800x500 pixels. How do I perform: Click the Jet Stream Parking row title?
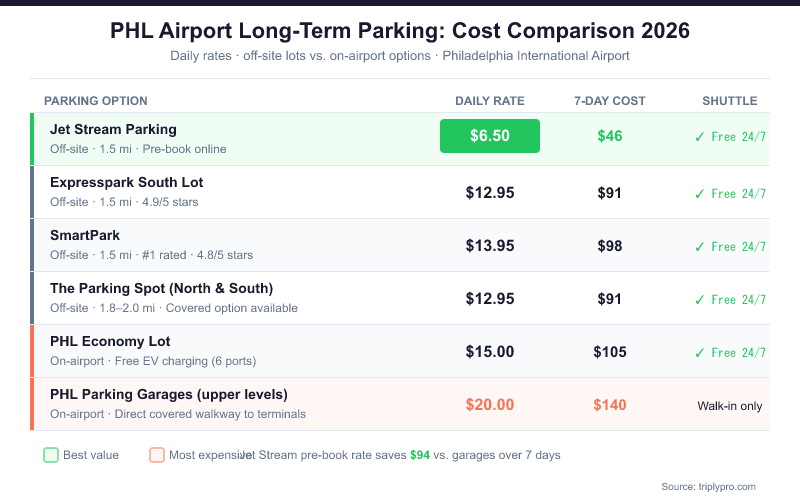coord(113,129)
